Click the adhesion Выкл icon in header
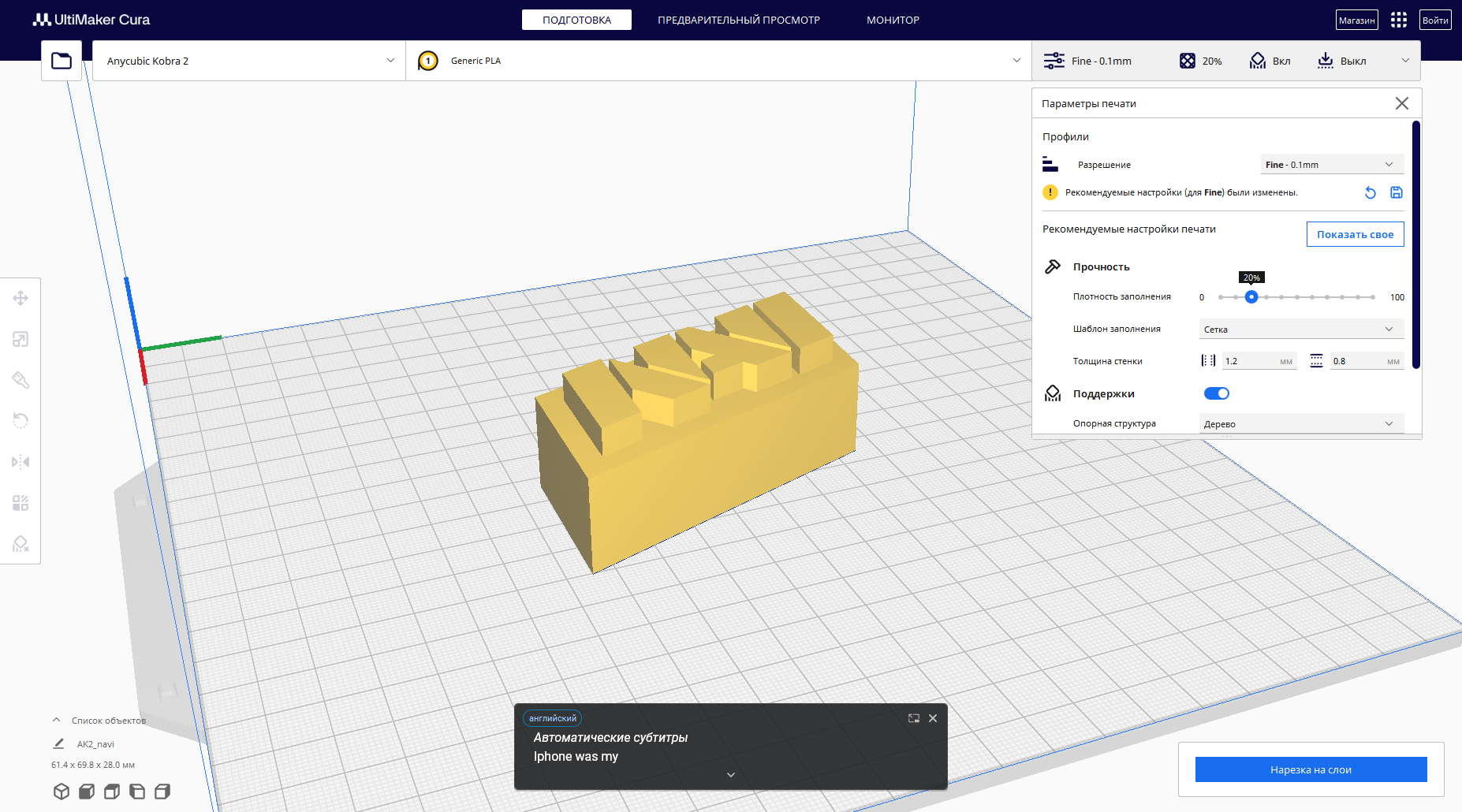 [x=1326, y=61]
